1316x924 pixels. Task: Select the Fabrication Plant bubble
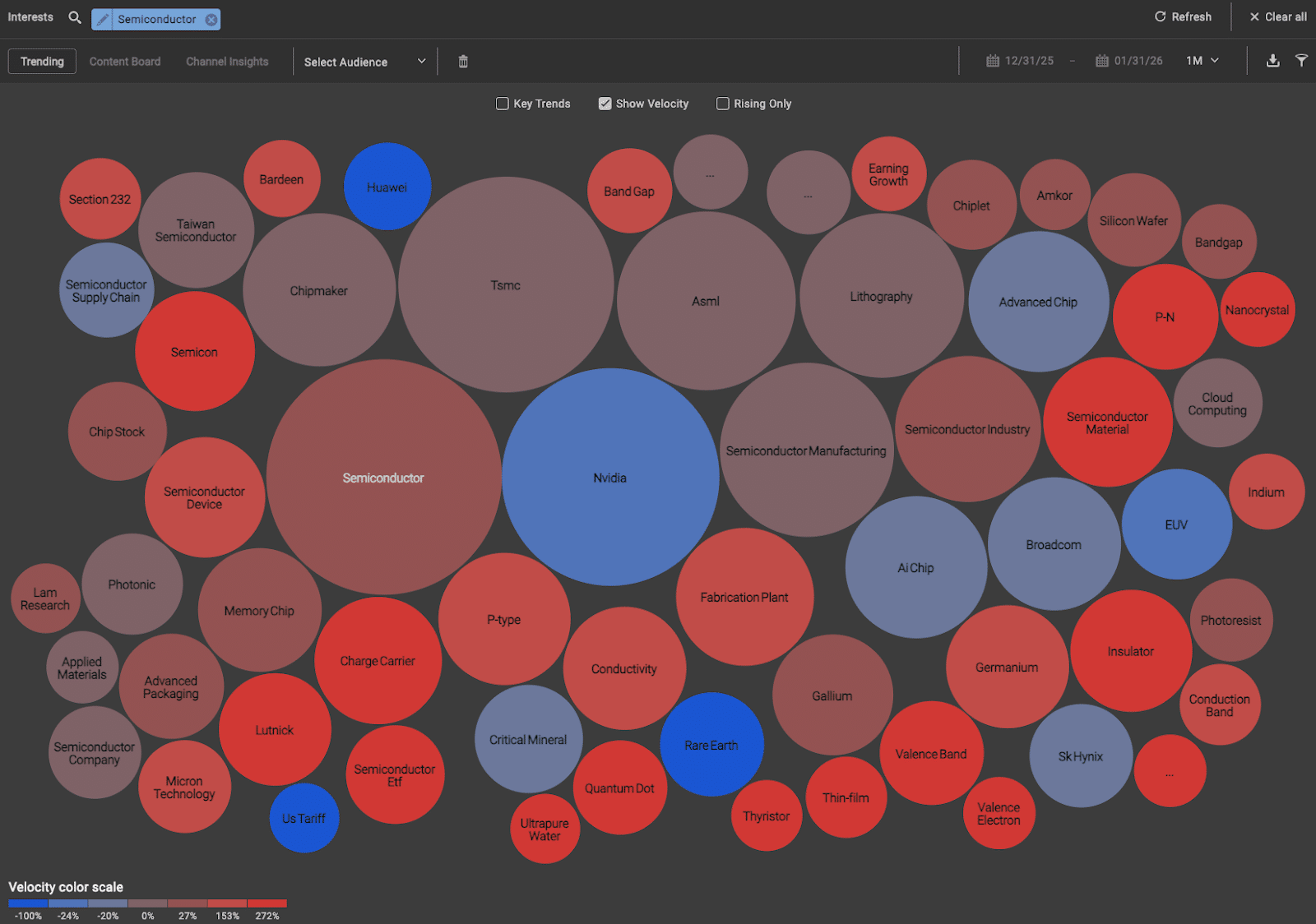pyautogui.click(x=745, y=597)
